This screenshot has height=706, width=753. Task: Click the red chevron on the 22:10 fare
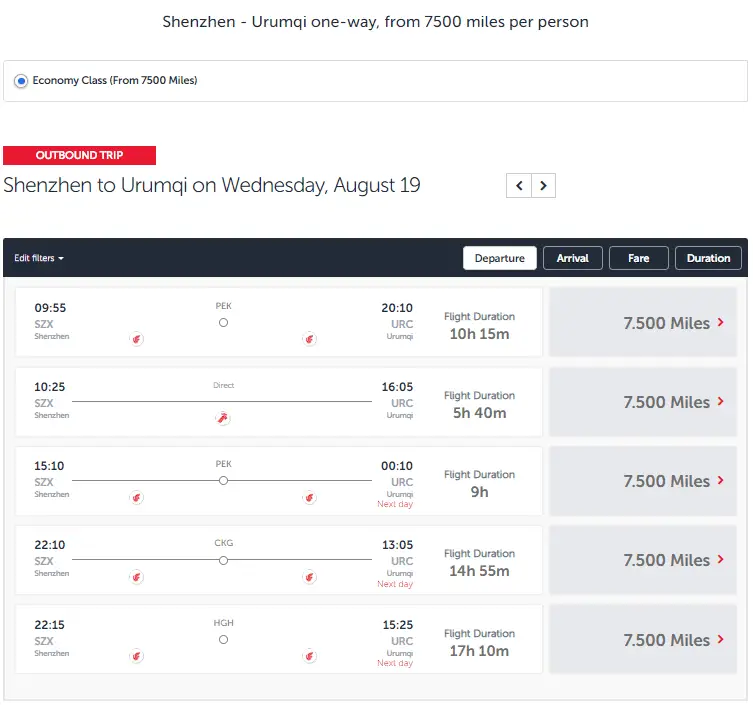[720, 559]
